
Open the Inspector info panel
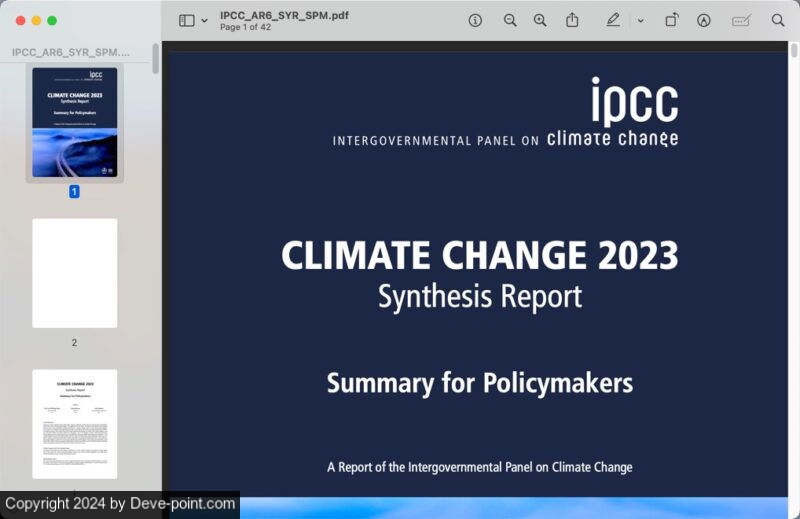click(475, 20)
